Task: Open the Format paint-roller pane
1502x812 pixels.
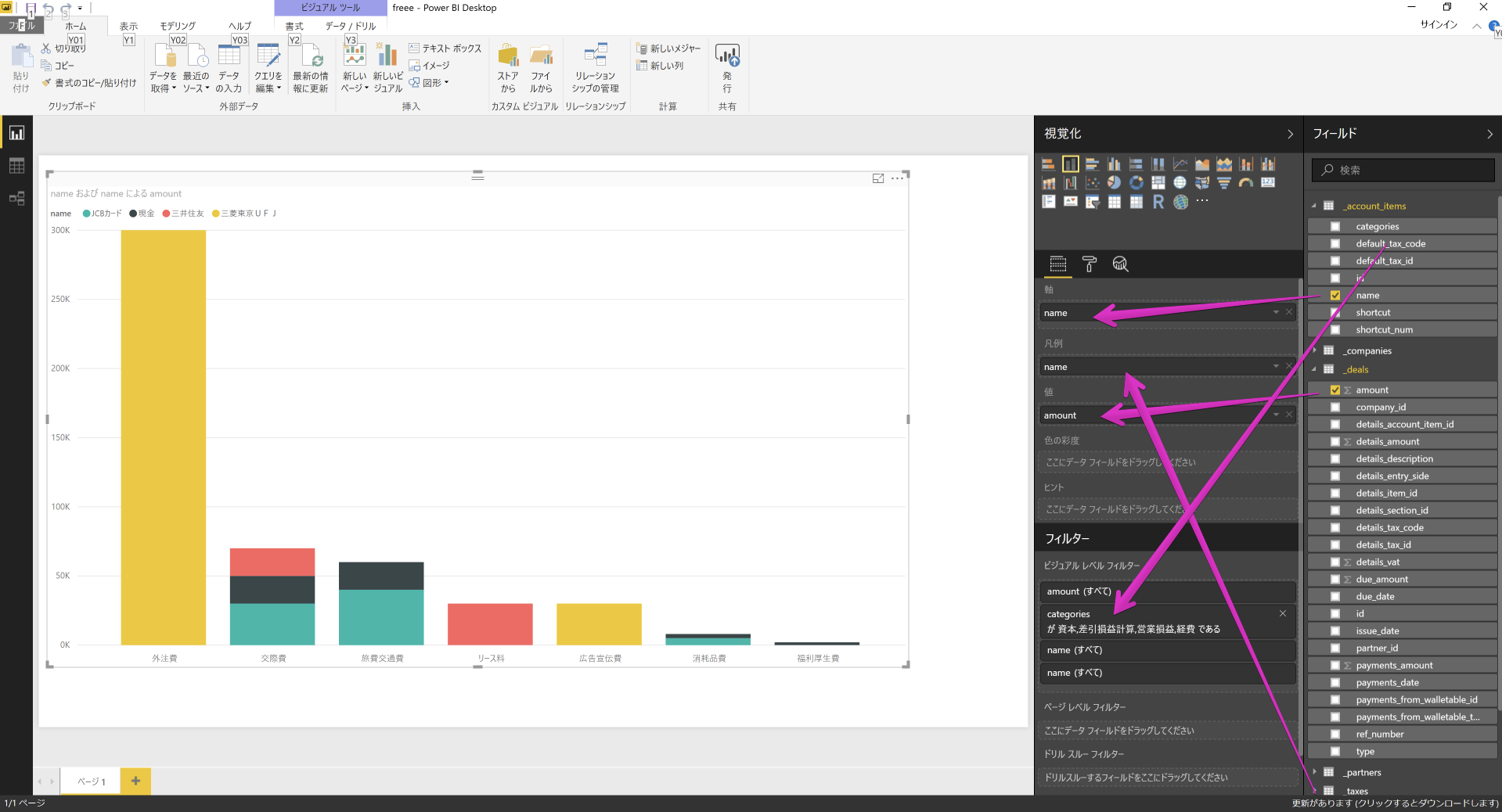Action: pyautogui.click(x=1090, y=264)
